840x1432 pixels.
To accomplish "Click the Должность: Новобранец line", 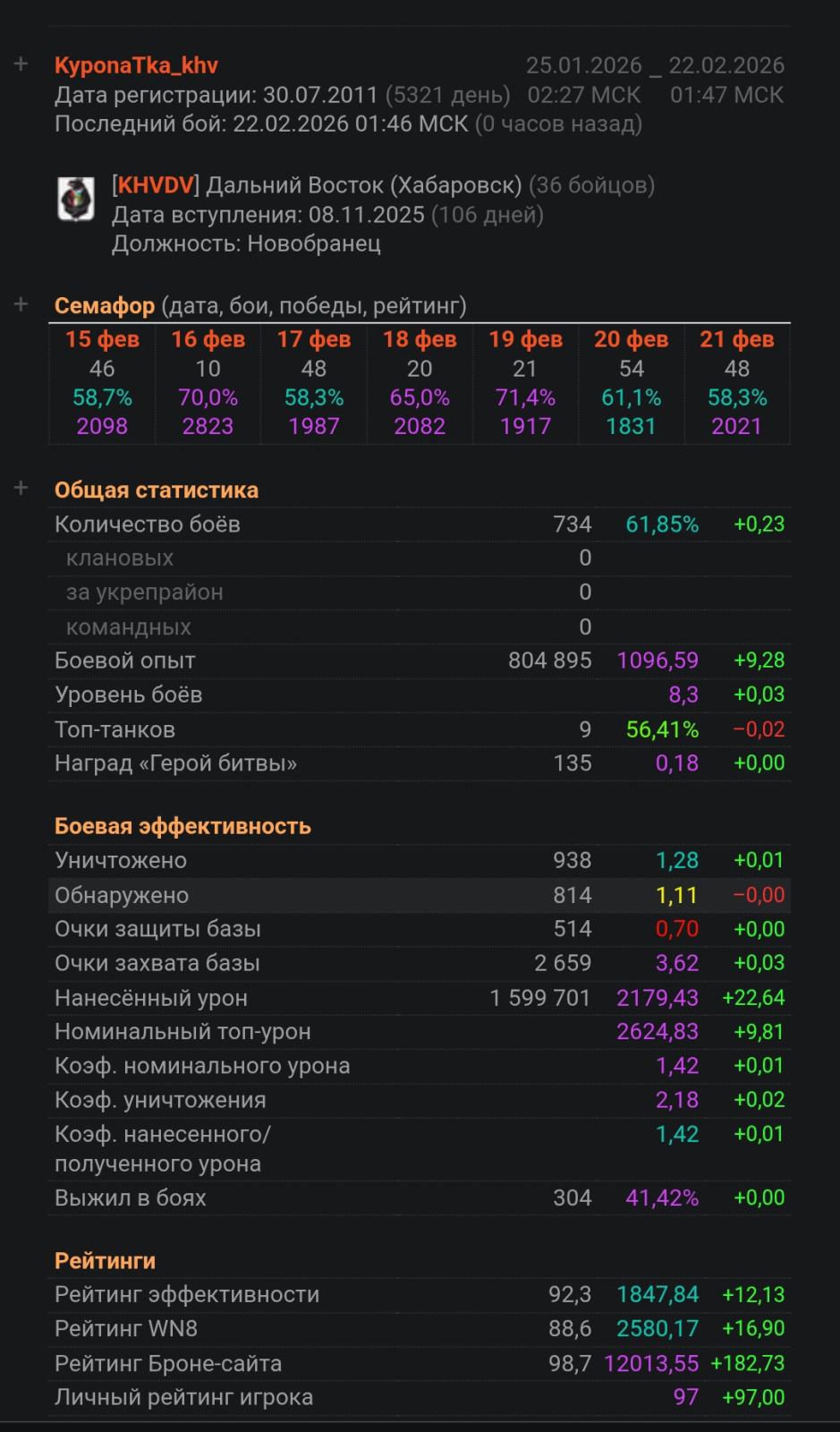I will [x=246, y=243].
